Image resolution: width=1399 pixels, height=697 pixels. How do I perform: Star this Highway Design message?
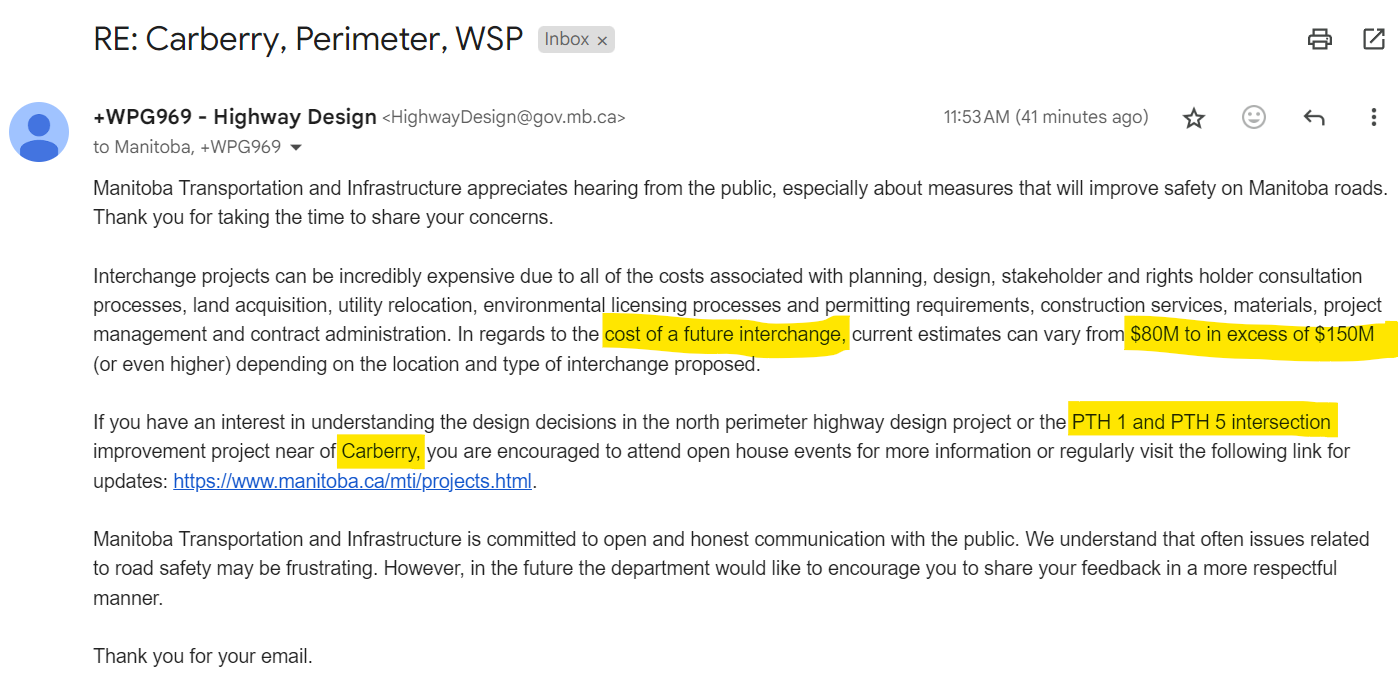(x=1193, y=118)
